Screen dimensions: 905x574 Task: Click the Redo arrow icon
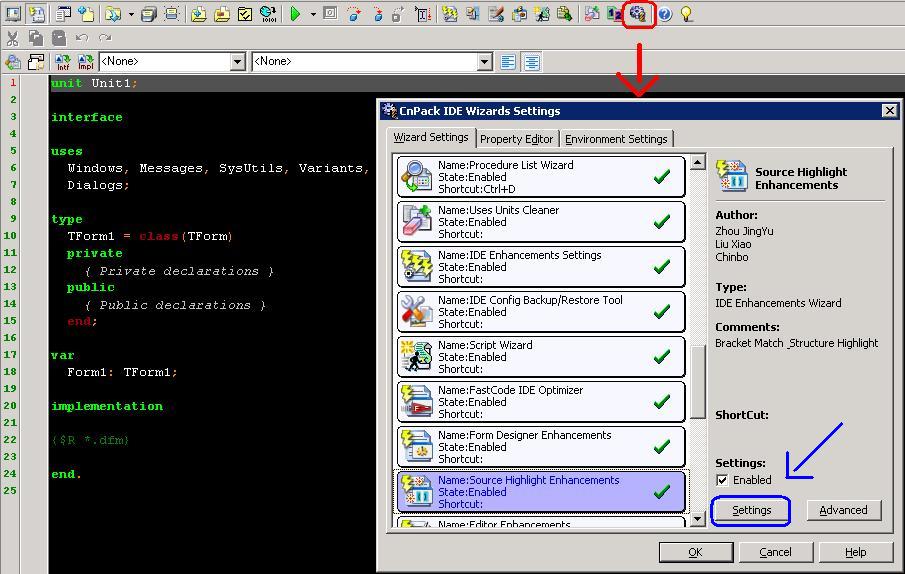coord(105,38)
